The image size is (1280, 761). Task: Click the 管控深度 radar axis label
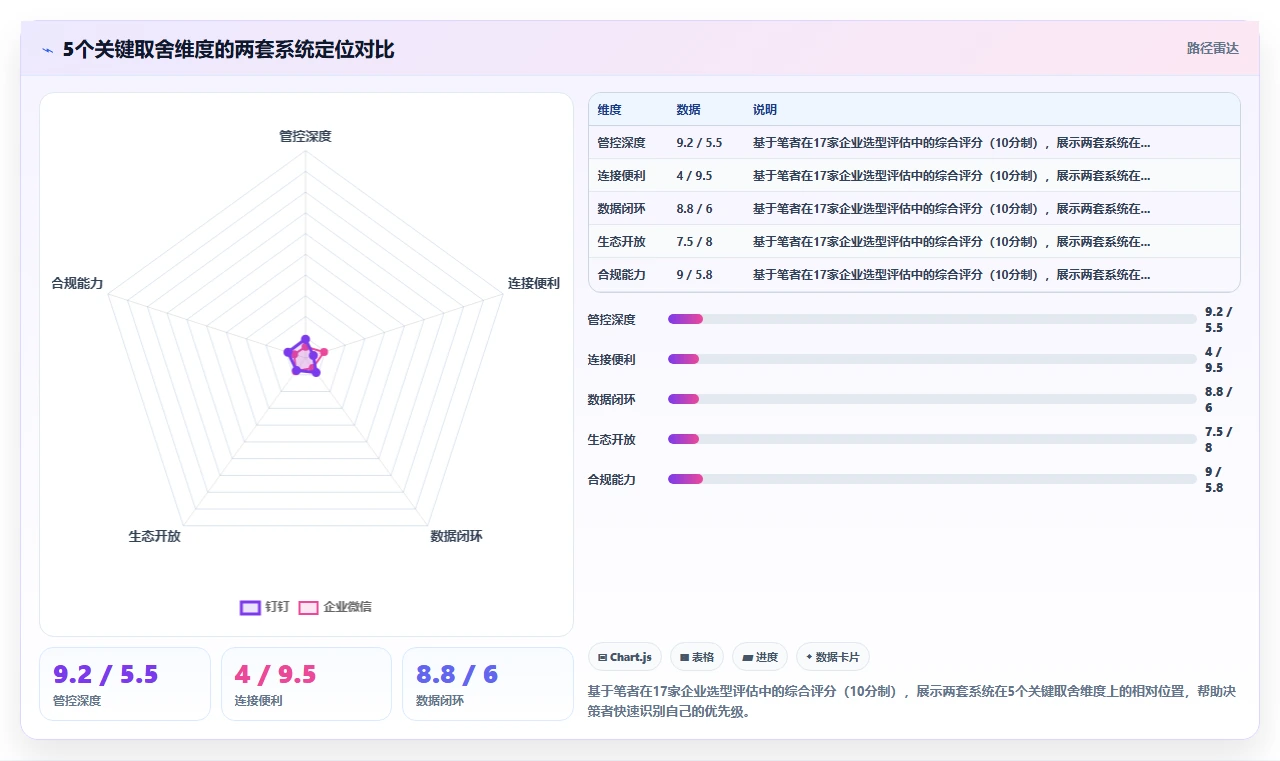point(305,136)
